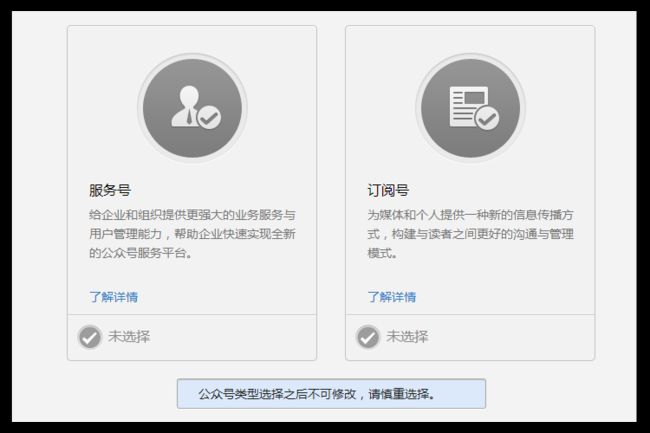This screenshot has width=650, height=433.
Task: Click the 服务号 title text
Action: (x=110, y=190)
